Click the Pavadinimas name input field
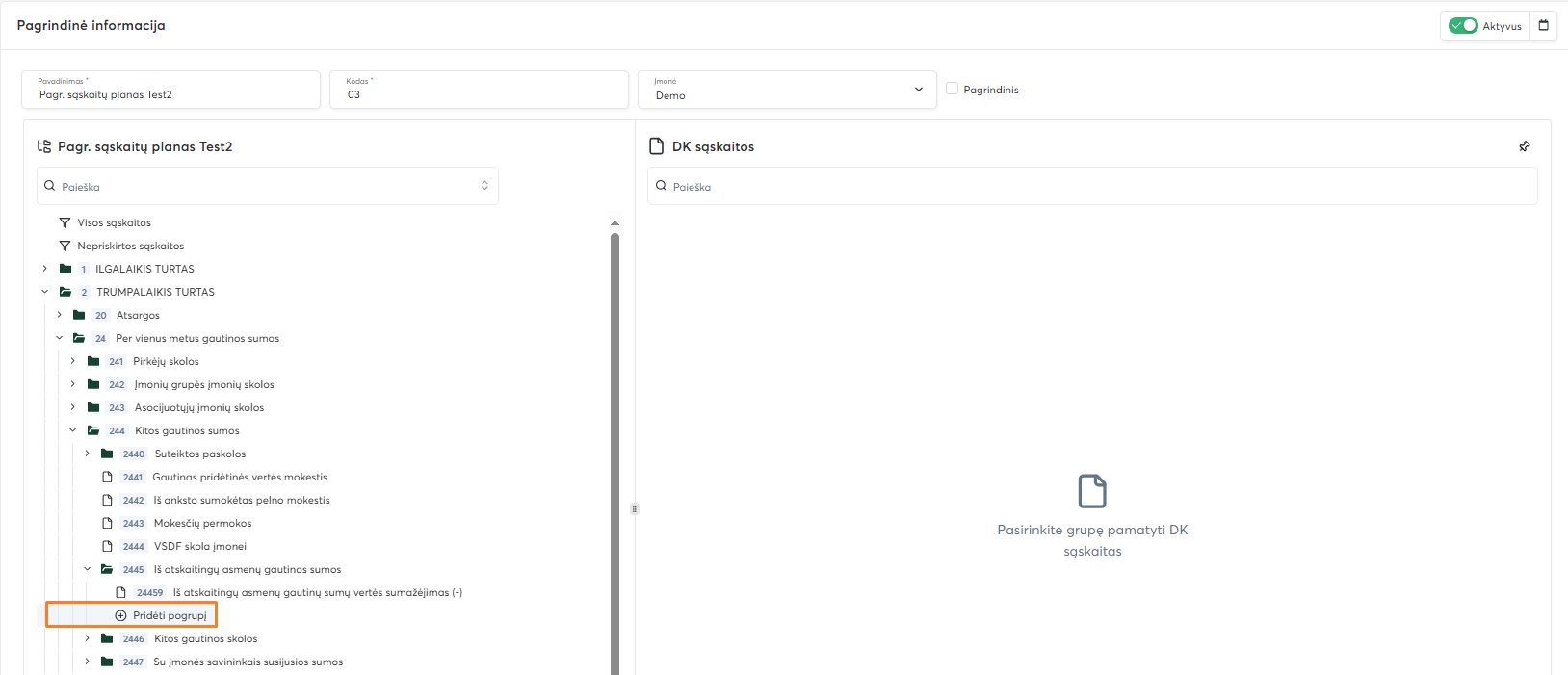This screenshot has width=1568, height=675. [170, 94]
